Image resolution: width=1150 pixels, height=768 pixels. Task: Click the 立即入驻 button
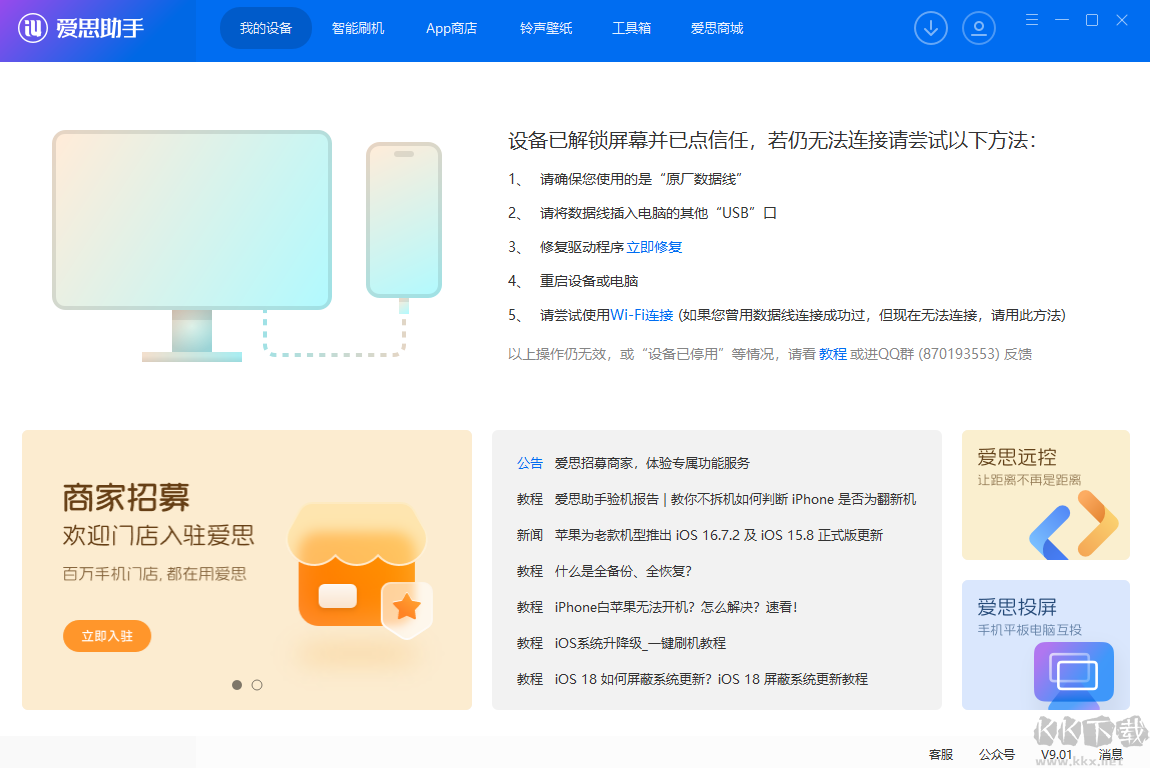pyautogui.click(x=107, y=636)
